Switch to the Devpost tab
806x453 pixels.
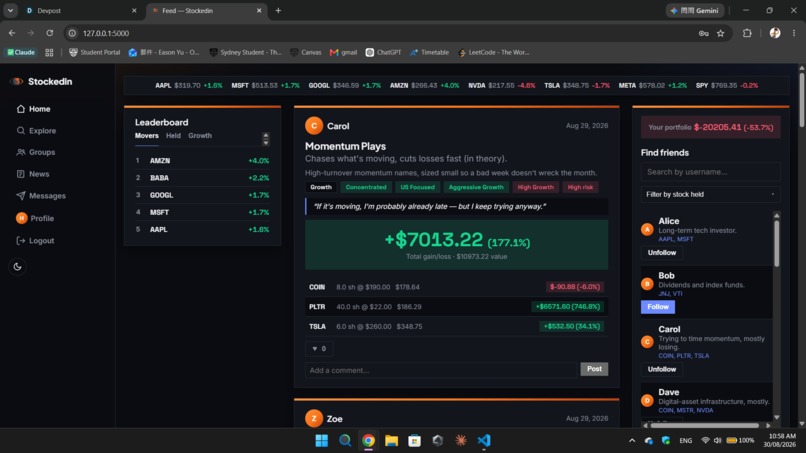click(82, 10)
